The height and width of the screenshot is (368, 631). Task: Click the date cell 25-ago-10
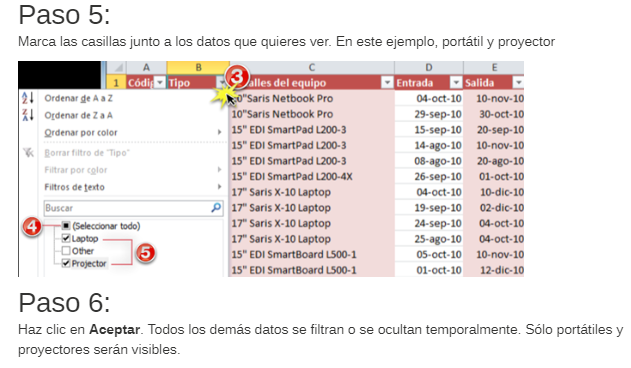click(x=429, y=239)
